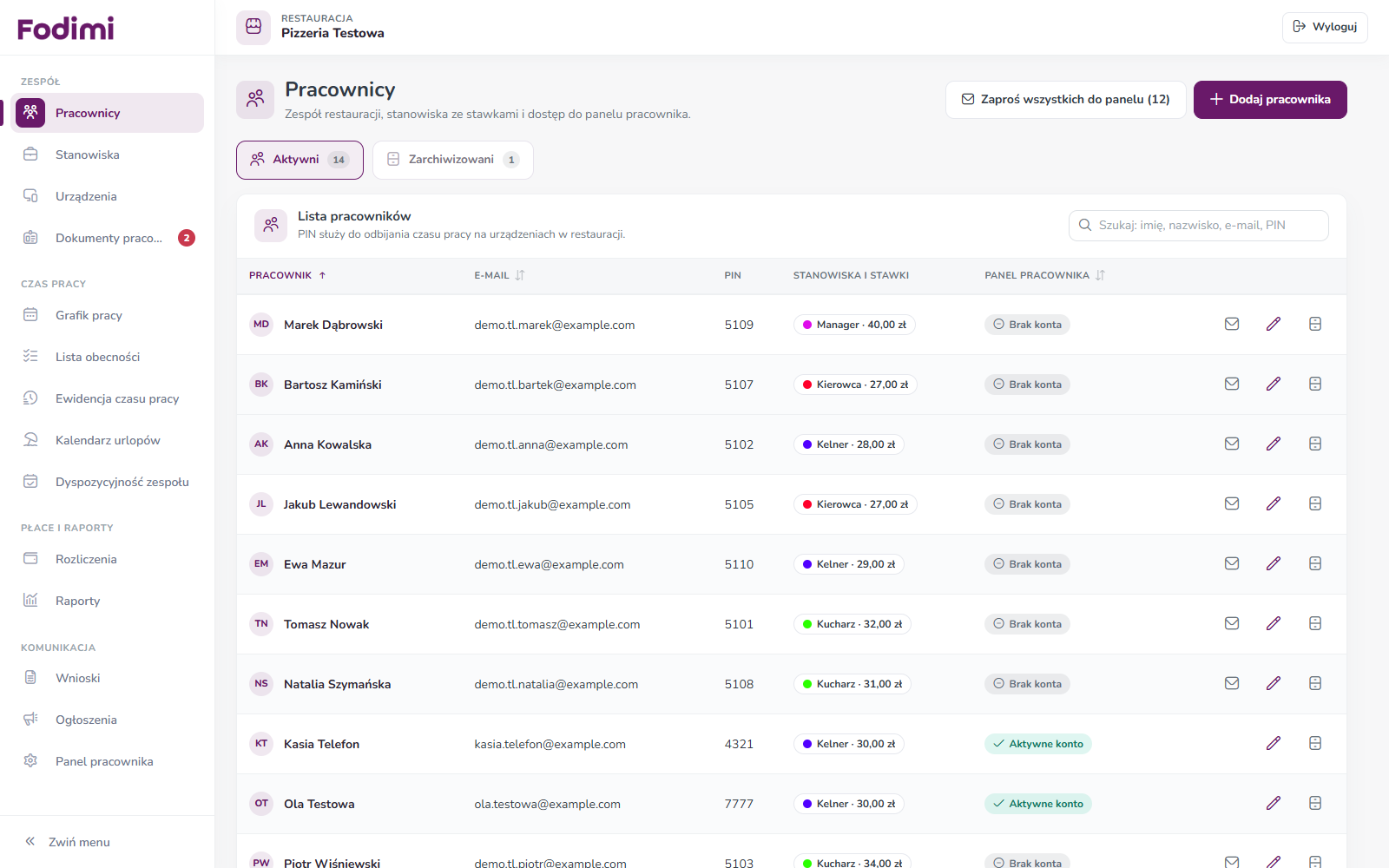Screen dimensions: 1389x868
Task: Click the envelope icon for Anna Kowalska
Action: 1232,444
